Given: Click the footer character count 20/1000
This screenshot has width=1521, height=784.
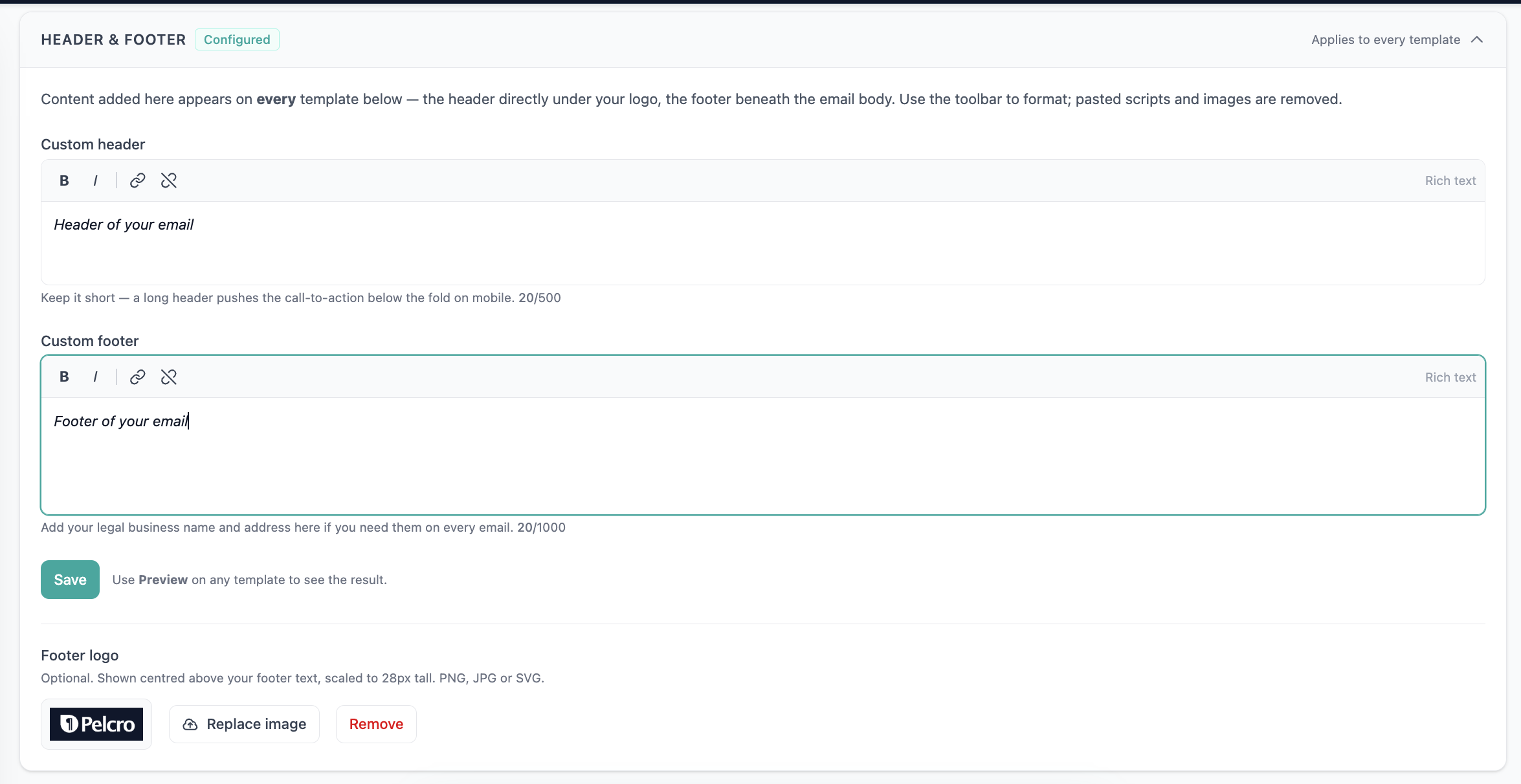Looking at the screenshot, I should 541,527.
